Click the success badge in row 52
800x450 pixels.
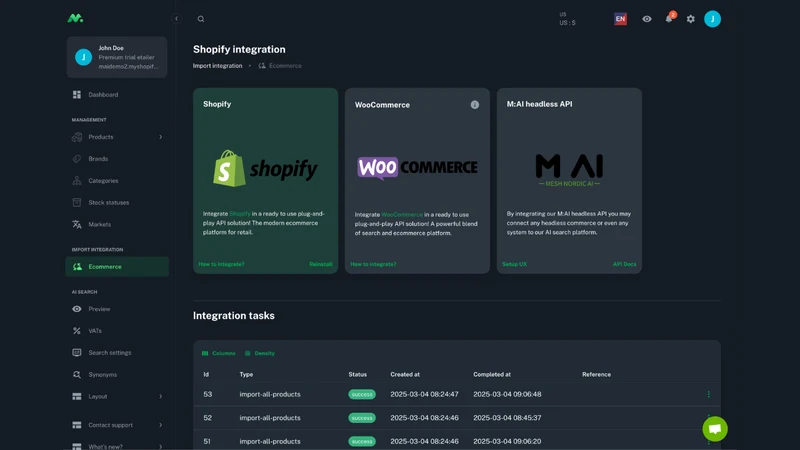click(x=362, y=418)
